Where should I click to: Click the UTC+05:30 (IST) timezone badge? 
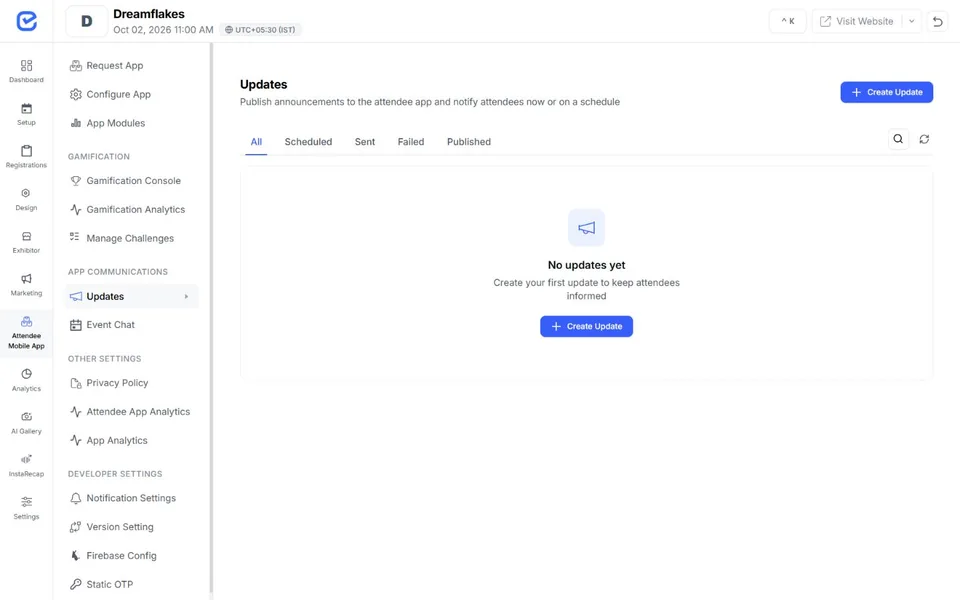260,29
